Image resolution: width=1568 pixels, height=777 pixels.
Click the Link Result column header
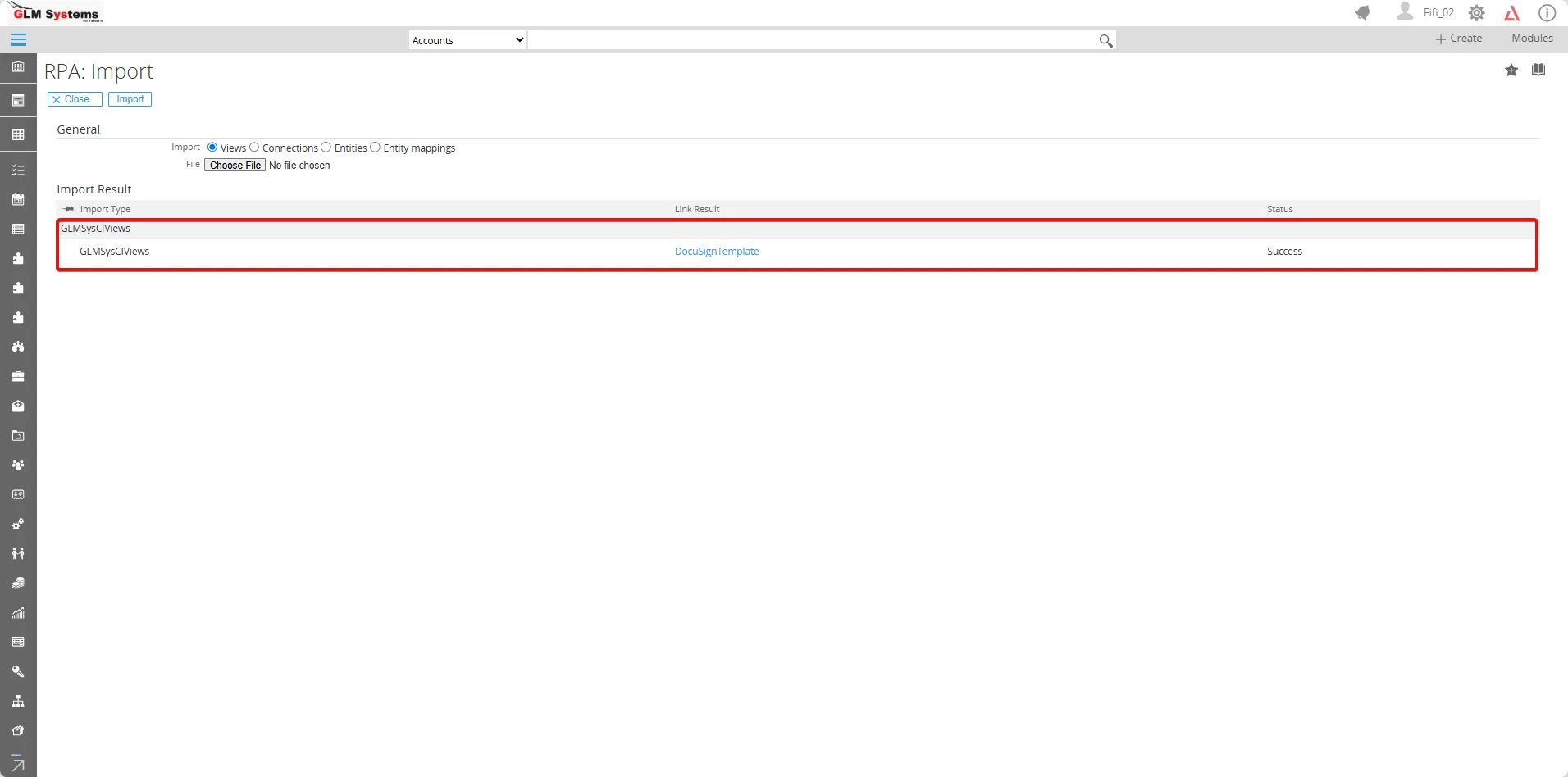coord(697,209)
